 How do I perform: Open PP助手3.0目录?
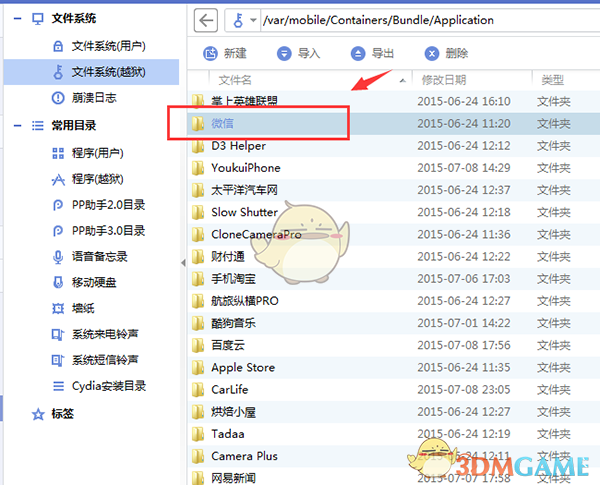109,231
